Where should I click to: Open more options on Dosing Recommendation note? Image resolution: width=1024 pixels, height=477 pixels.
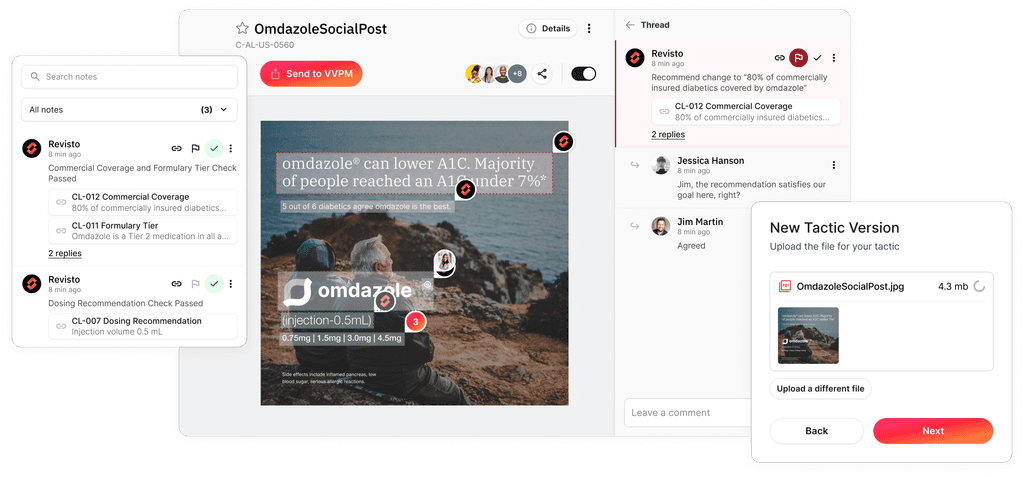[x=231, y=284]
